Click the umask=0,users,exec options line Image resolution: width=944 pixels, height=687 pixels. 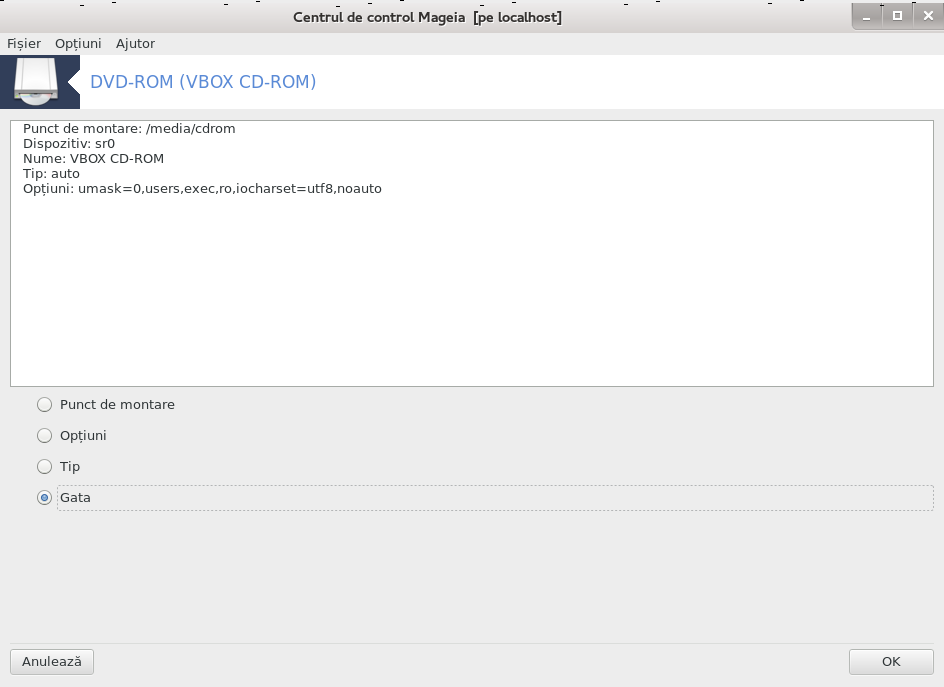[202, 188]
